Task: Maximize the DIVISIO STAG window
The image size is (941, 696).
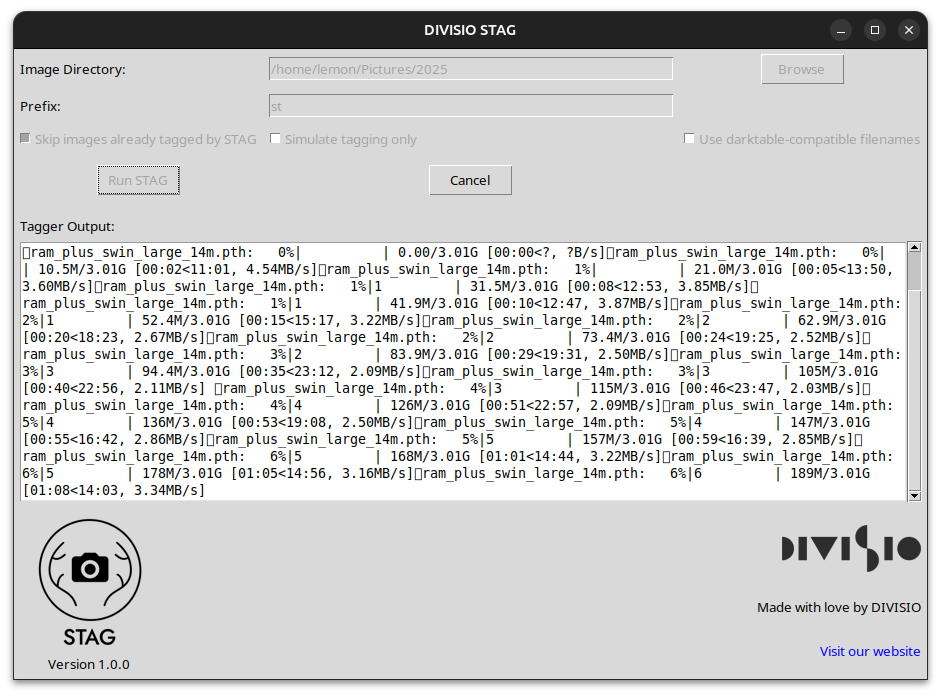Action: pos(875,30)
